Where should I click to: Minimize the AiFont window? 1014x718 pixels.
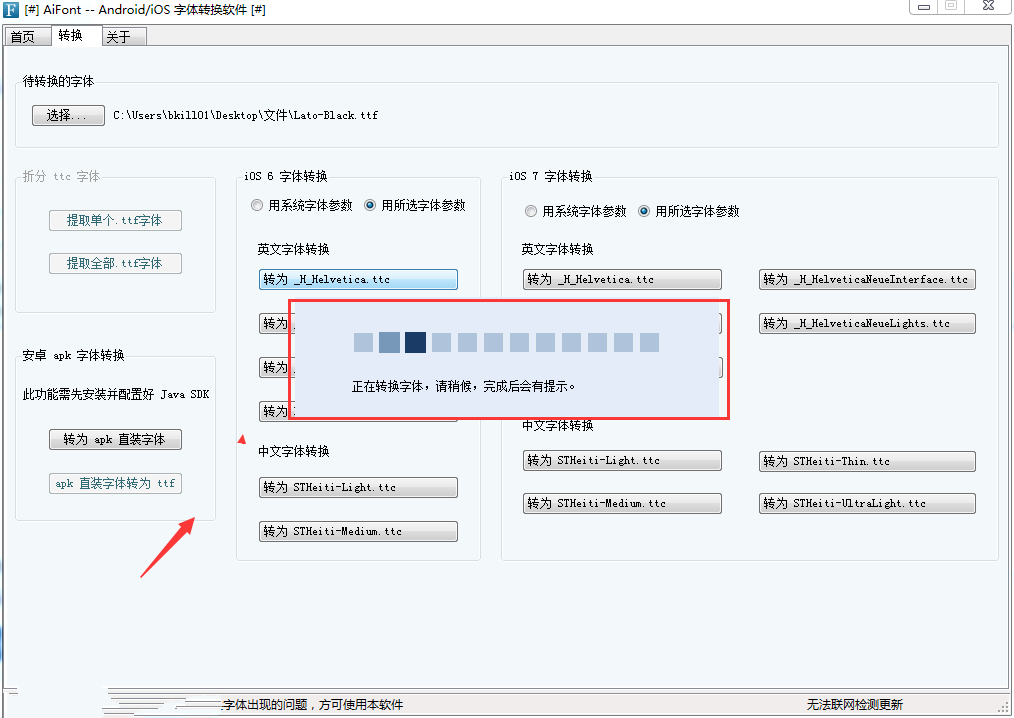(924, 7)
